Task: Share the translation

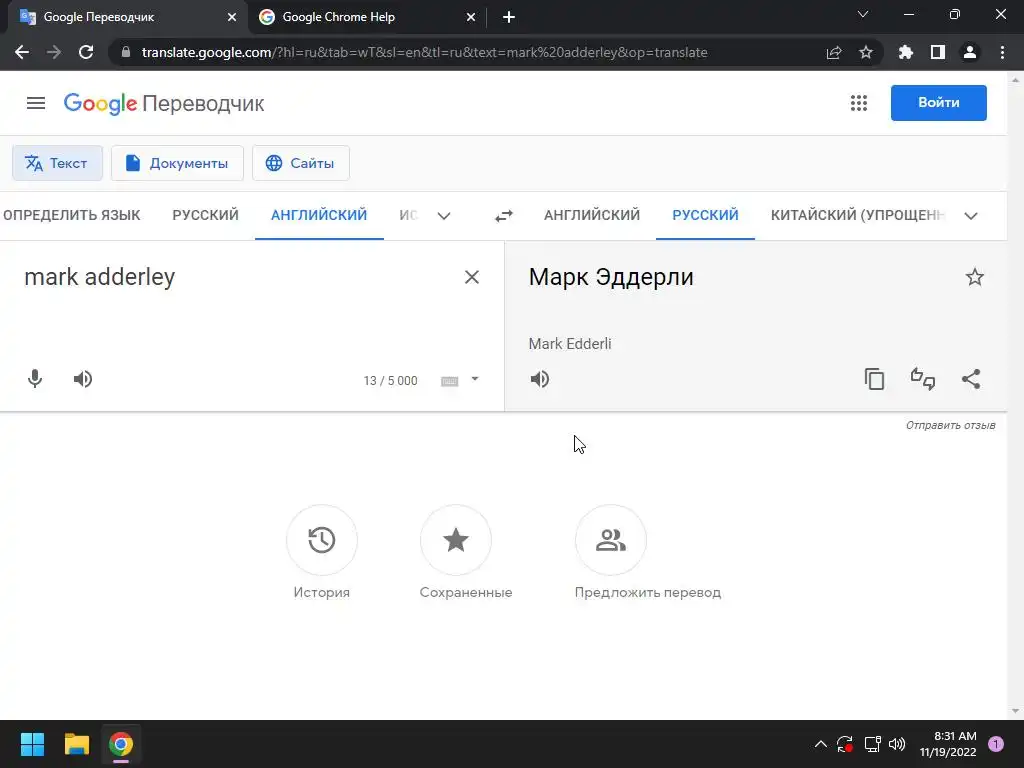Action: coord(971,379)
